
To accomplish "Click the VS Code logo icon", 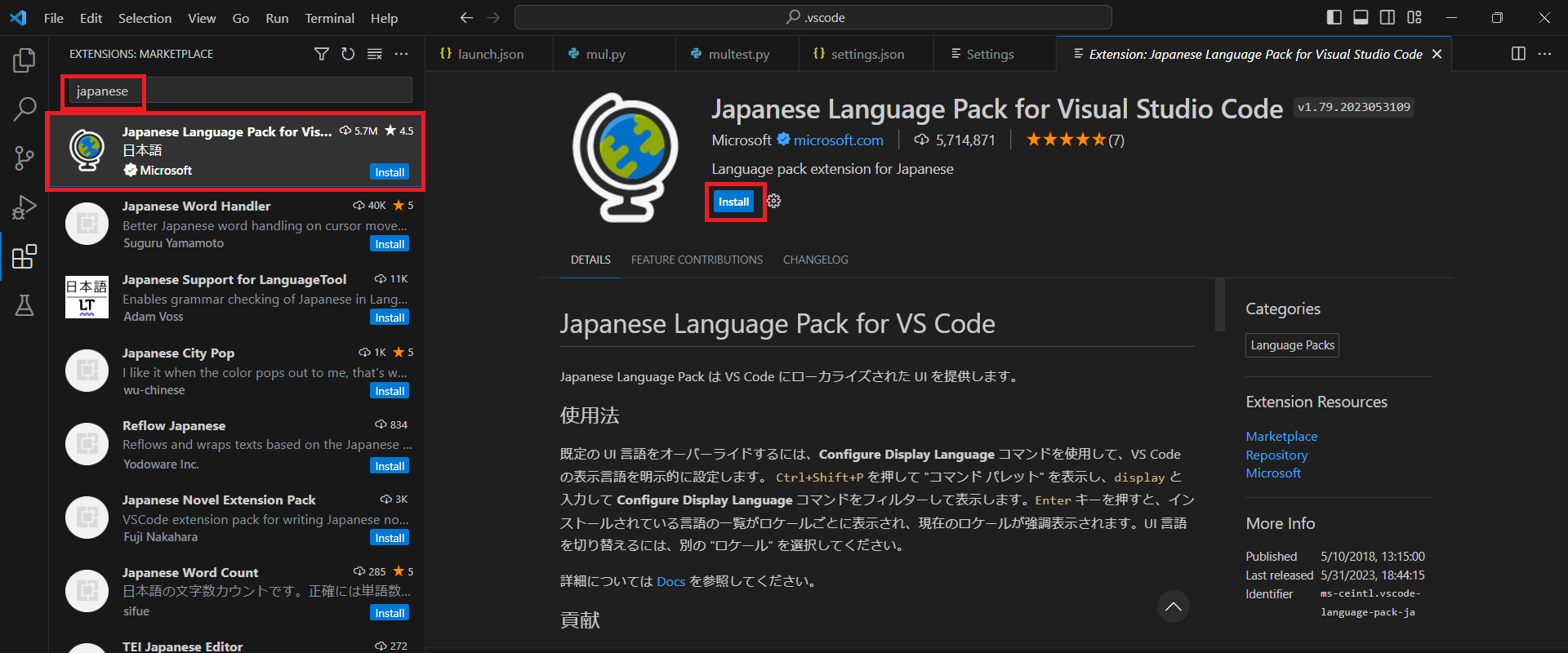I will 18,18.
